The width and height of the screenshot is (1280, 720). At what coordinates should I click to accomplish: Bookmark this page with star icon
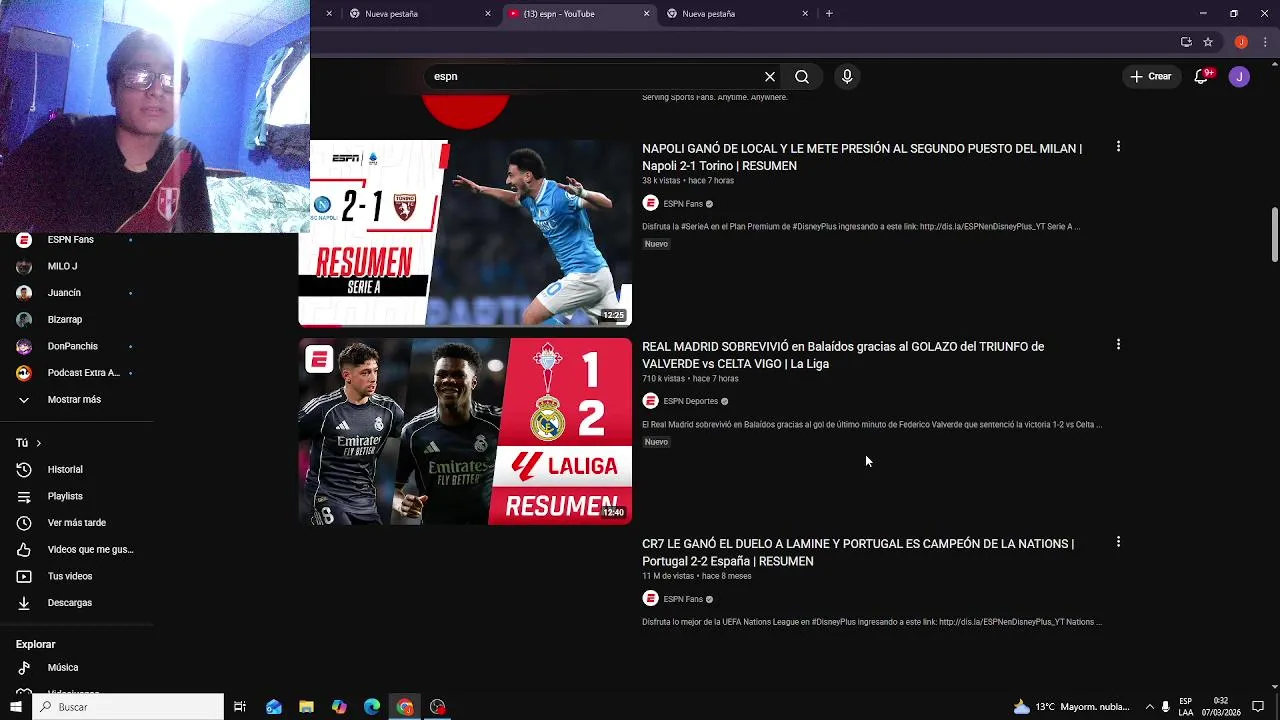1208,42
